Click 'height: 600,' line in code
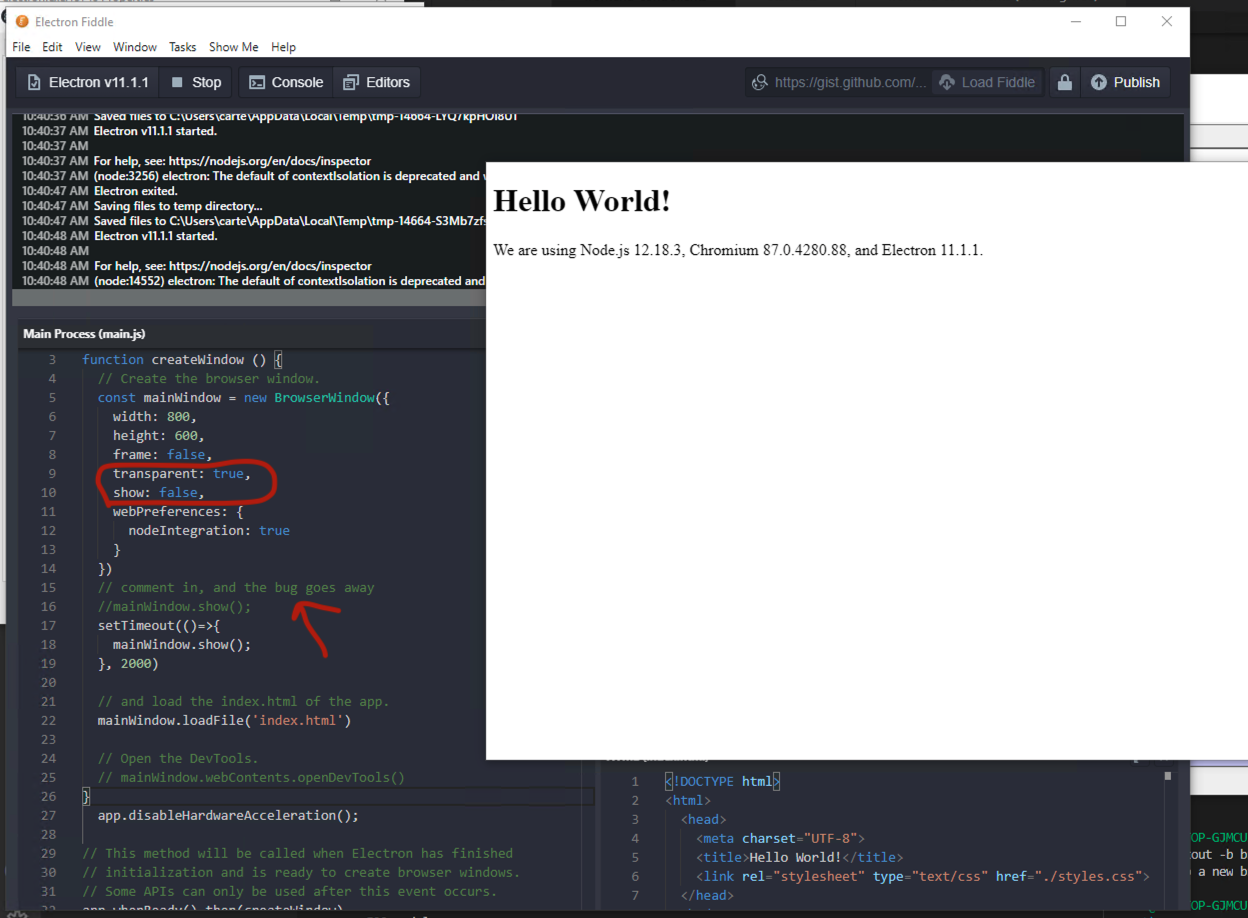Image resolution: width=1248 pixels, height=918 pixels. 159,435
